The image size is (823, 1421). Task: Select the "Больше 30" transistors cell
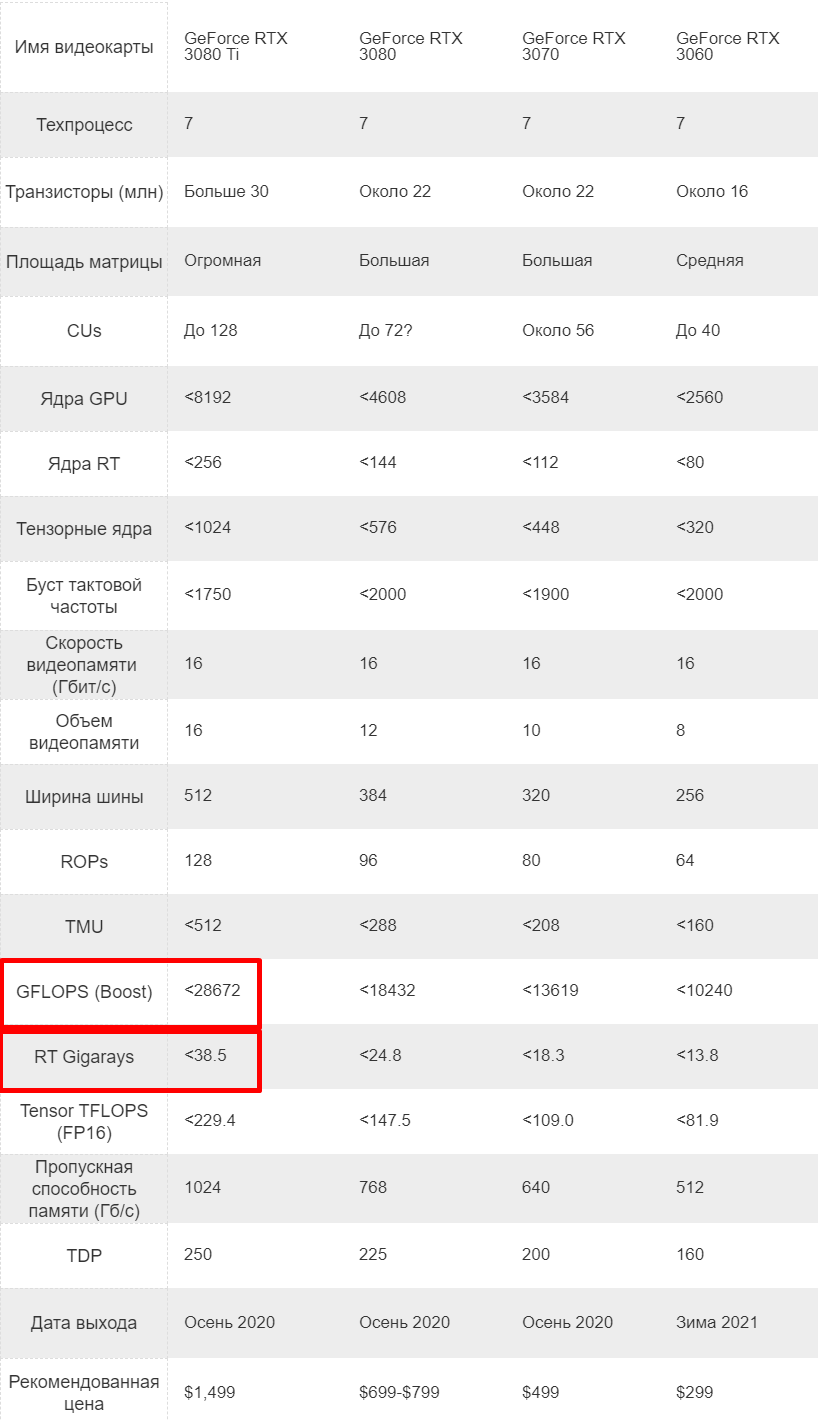coord(226,191)
